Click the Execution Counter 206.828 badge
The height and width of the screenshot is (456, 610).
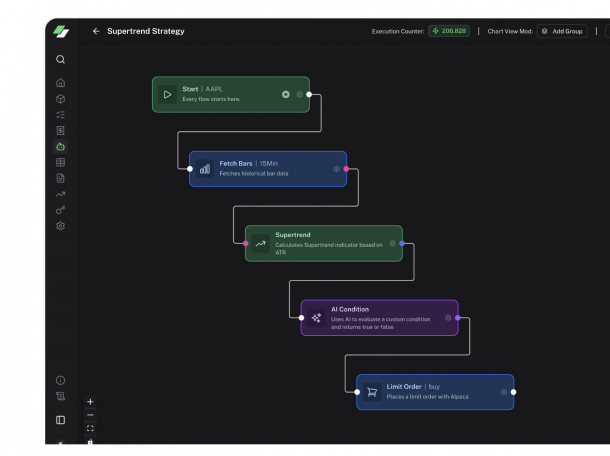tap(449, 31)
